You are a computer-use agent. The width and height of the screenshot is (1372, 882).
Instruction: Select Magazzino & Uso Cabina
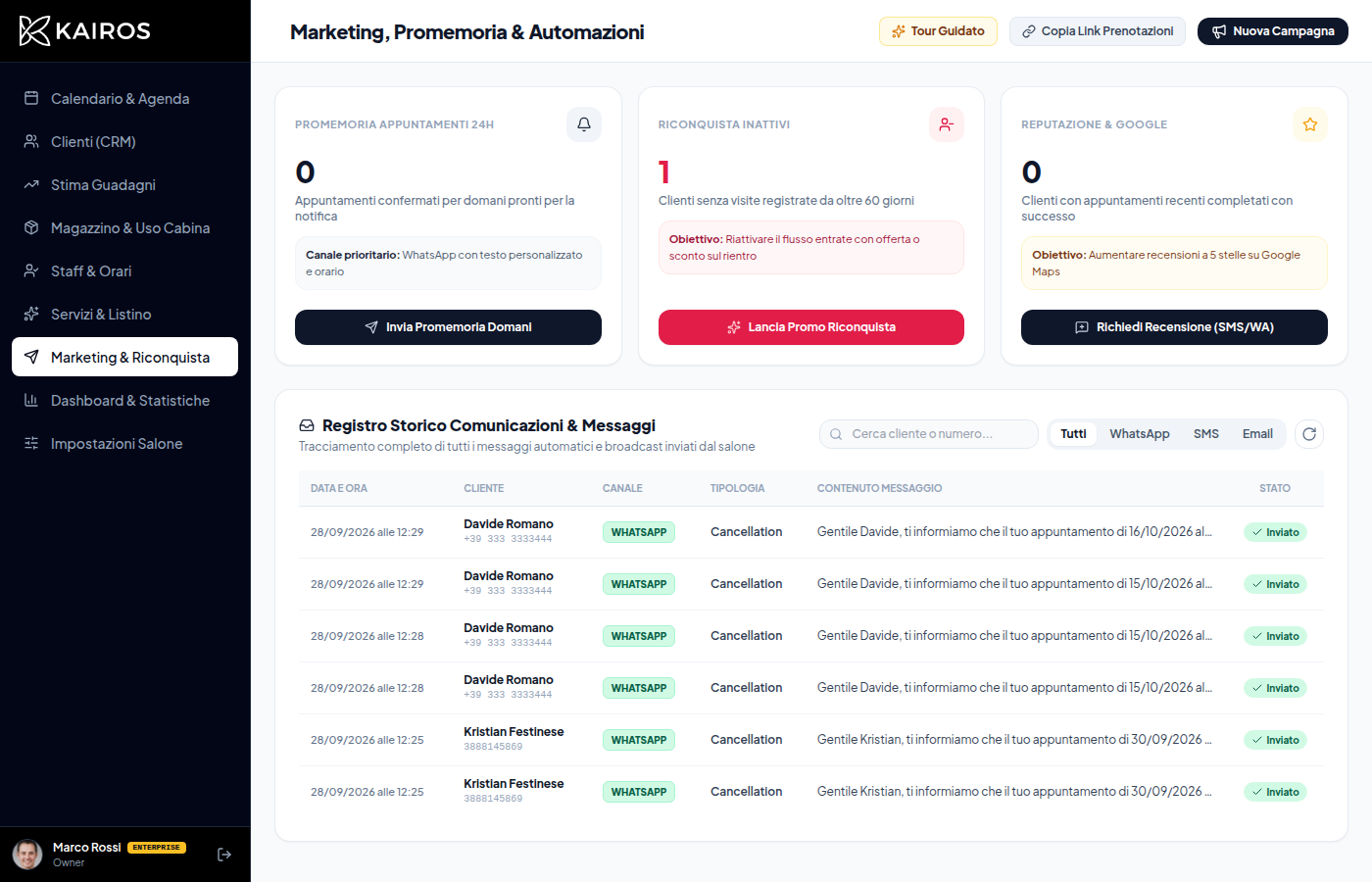[124, 227]
